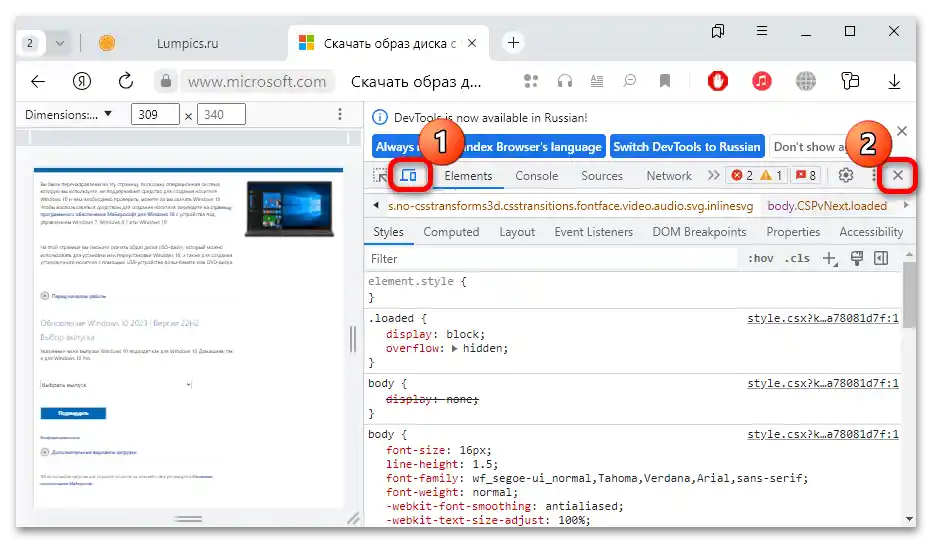This screenshot has width=932, height=543.
Task: Open the Event Listeners subtab
Action: 593,232
